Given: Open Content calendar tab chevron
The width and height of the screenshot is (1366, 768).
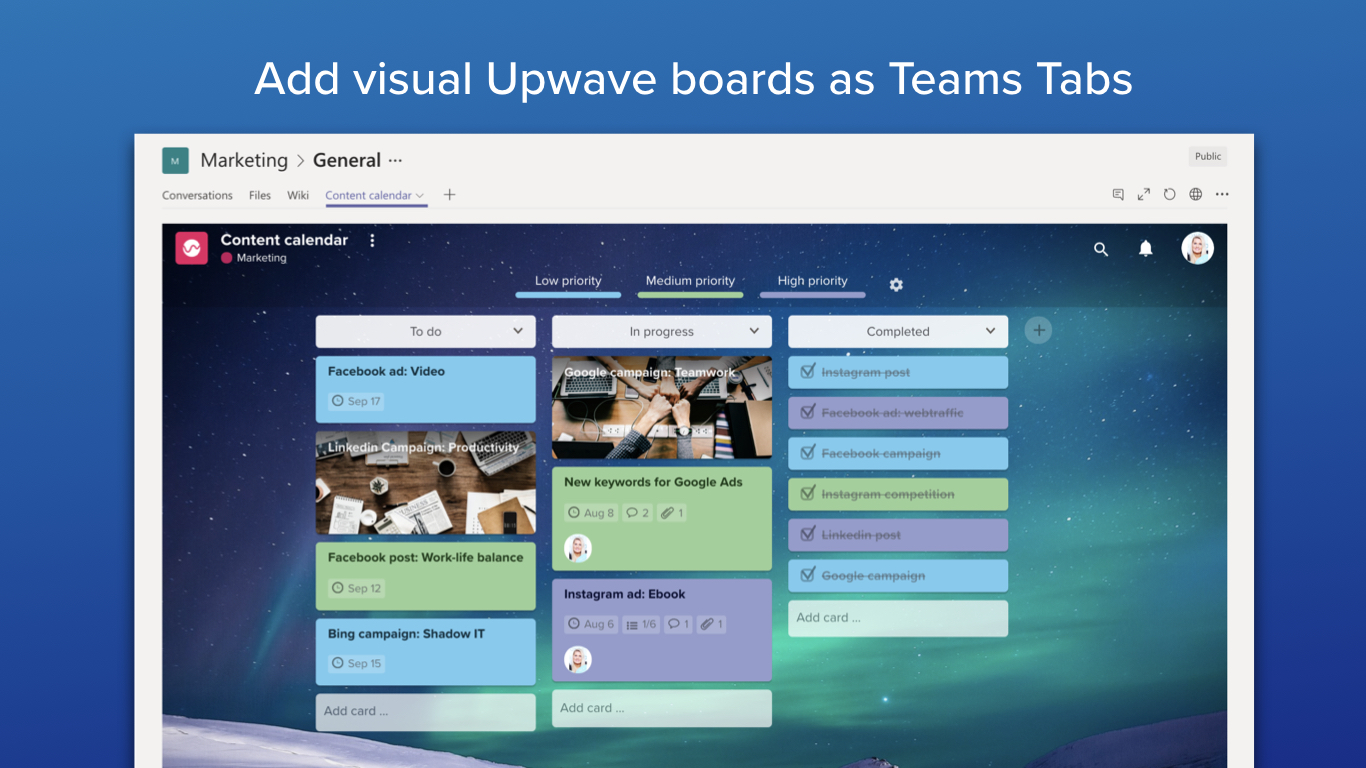Looking at the screenshot, I should [420, 195].
